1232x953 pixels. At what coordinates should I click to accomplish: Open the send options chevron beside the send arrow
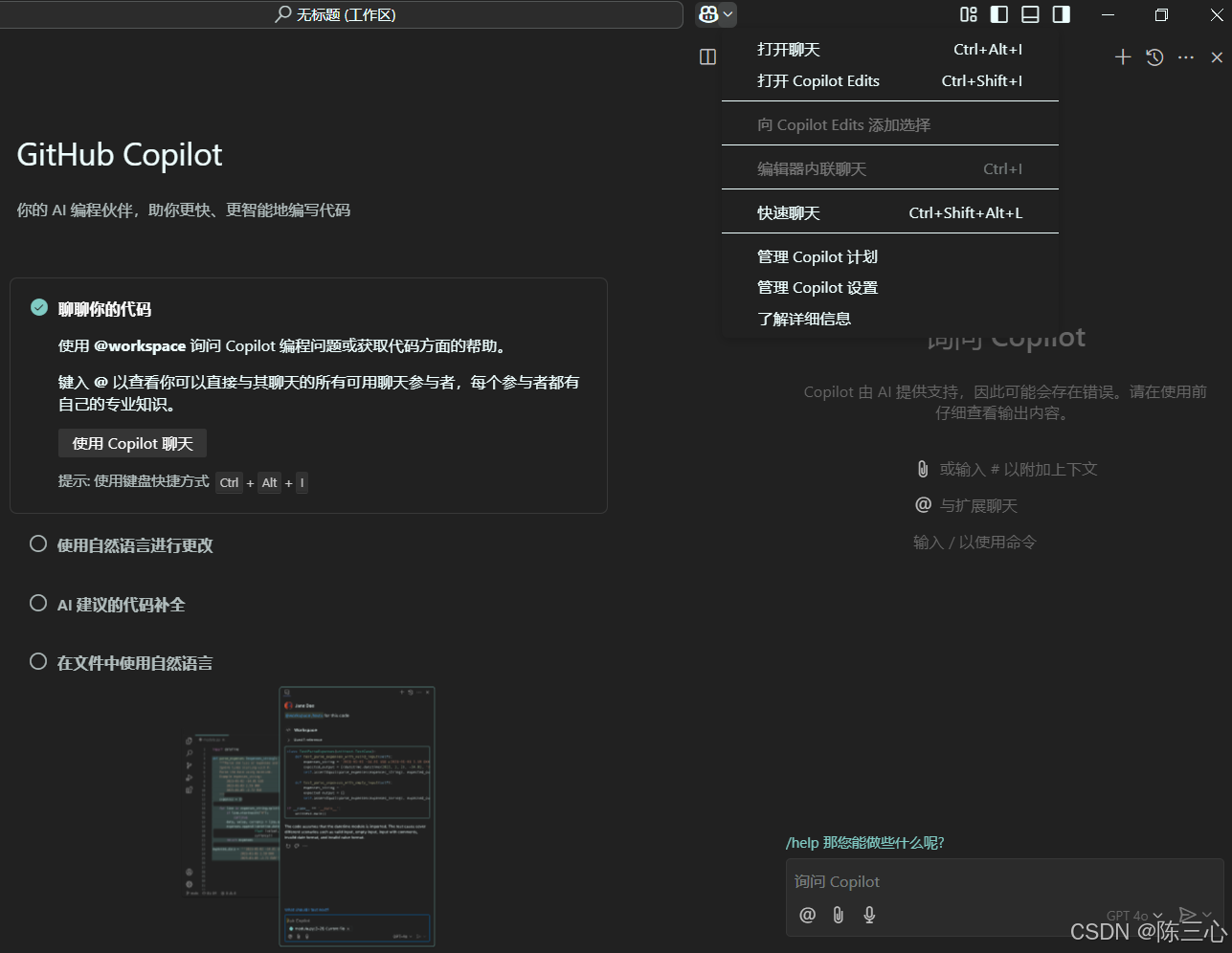[1208, 916]
